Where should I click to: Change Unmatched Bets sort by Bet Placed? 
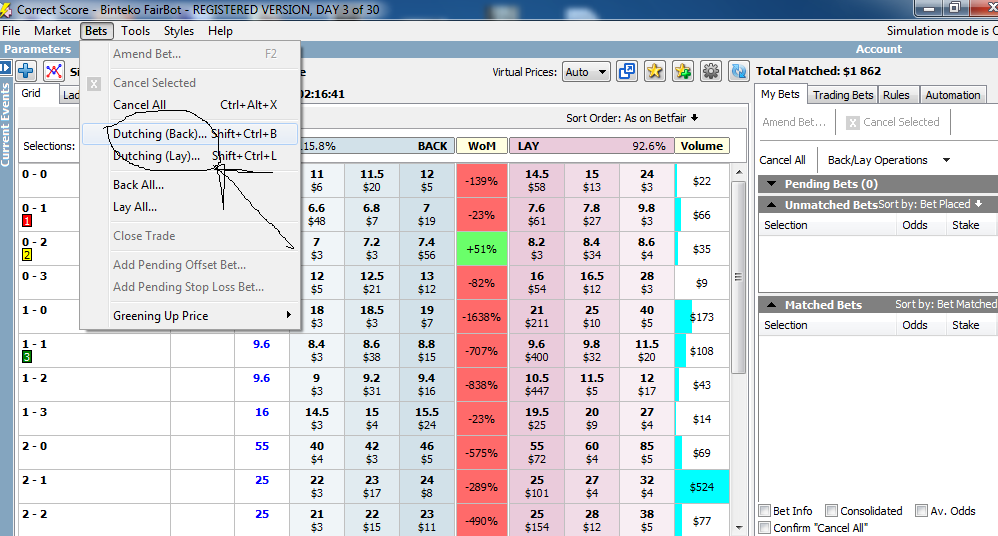(931, 204)
